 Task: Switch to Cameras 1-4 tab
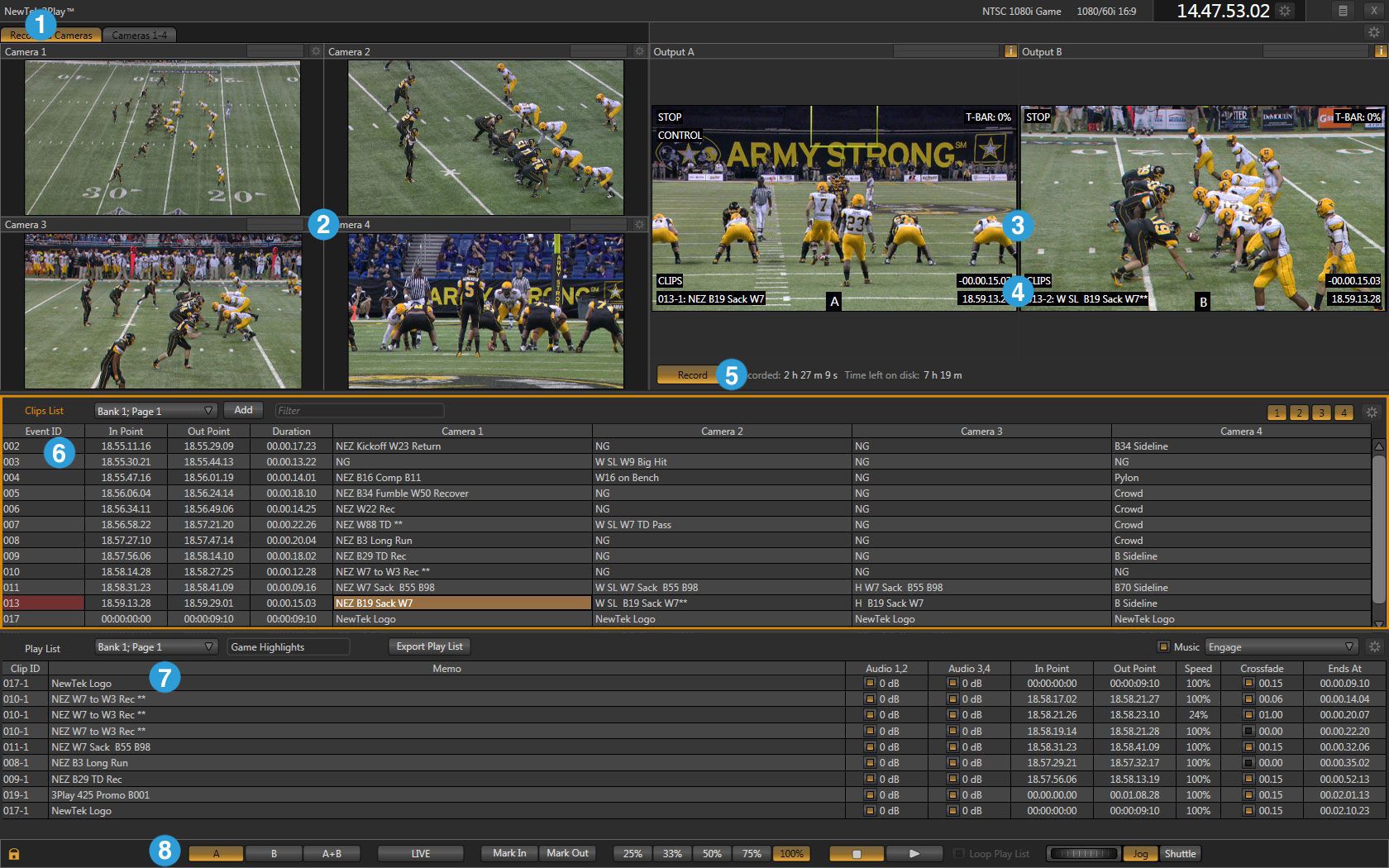(139, 35)
